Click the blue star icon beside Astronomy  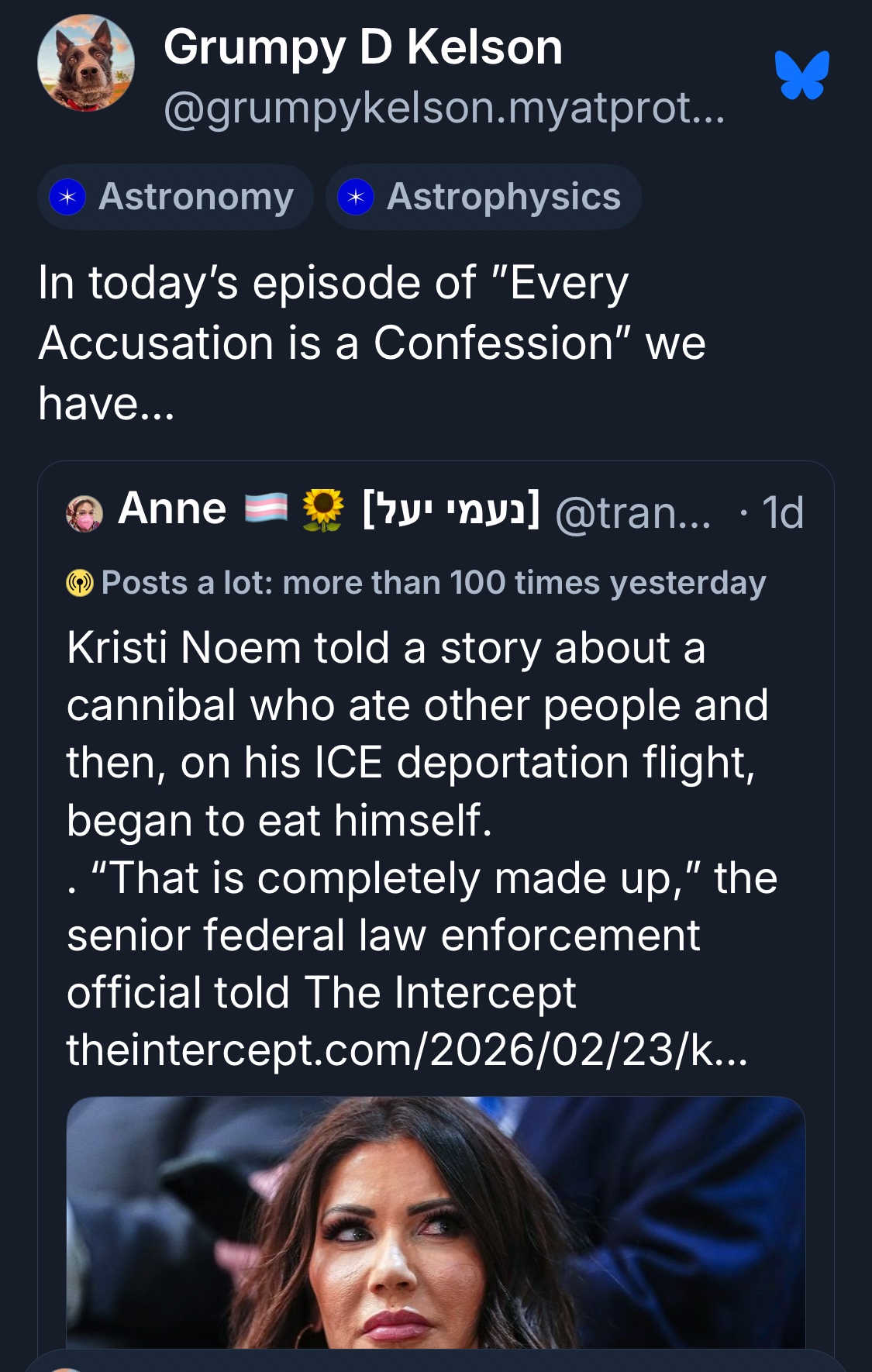click(67, 198)
